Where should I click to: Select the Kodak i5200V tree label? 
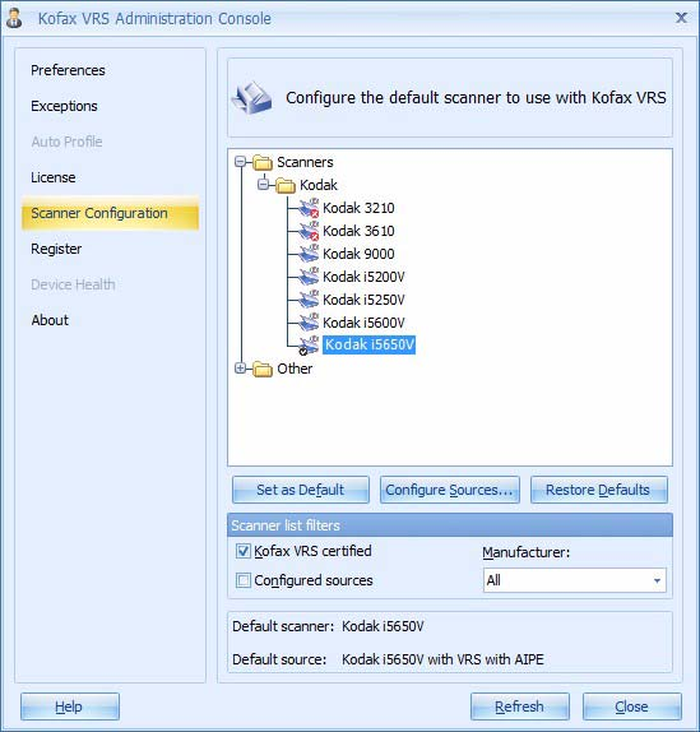(x=364, y=276)
